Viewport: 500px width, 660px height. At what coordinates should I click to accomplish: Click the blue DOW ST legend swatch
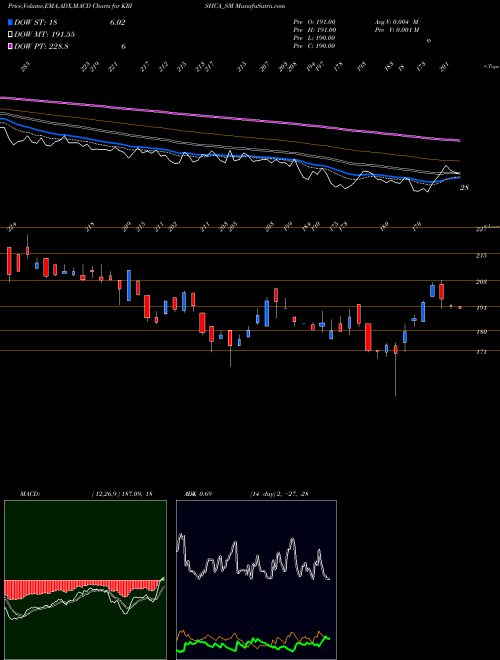tap(10, 22)
